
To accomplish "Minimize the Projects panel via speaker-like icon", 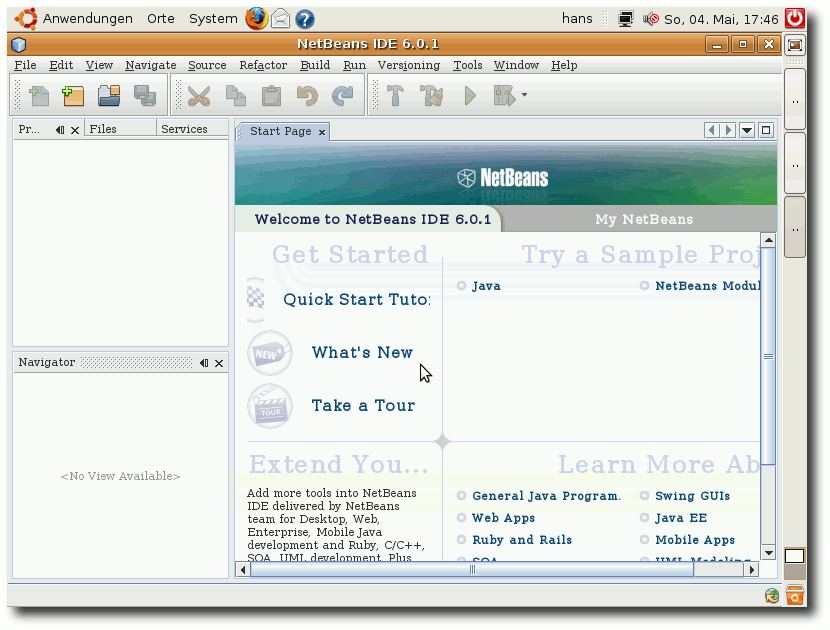I will coord(60,130).
